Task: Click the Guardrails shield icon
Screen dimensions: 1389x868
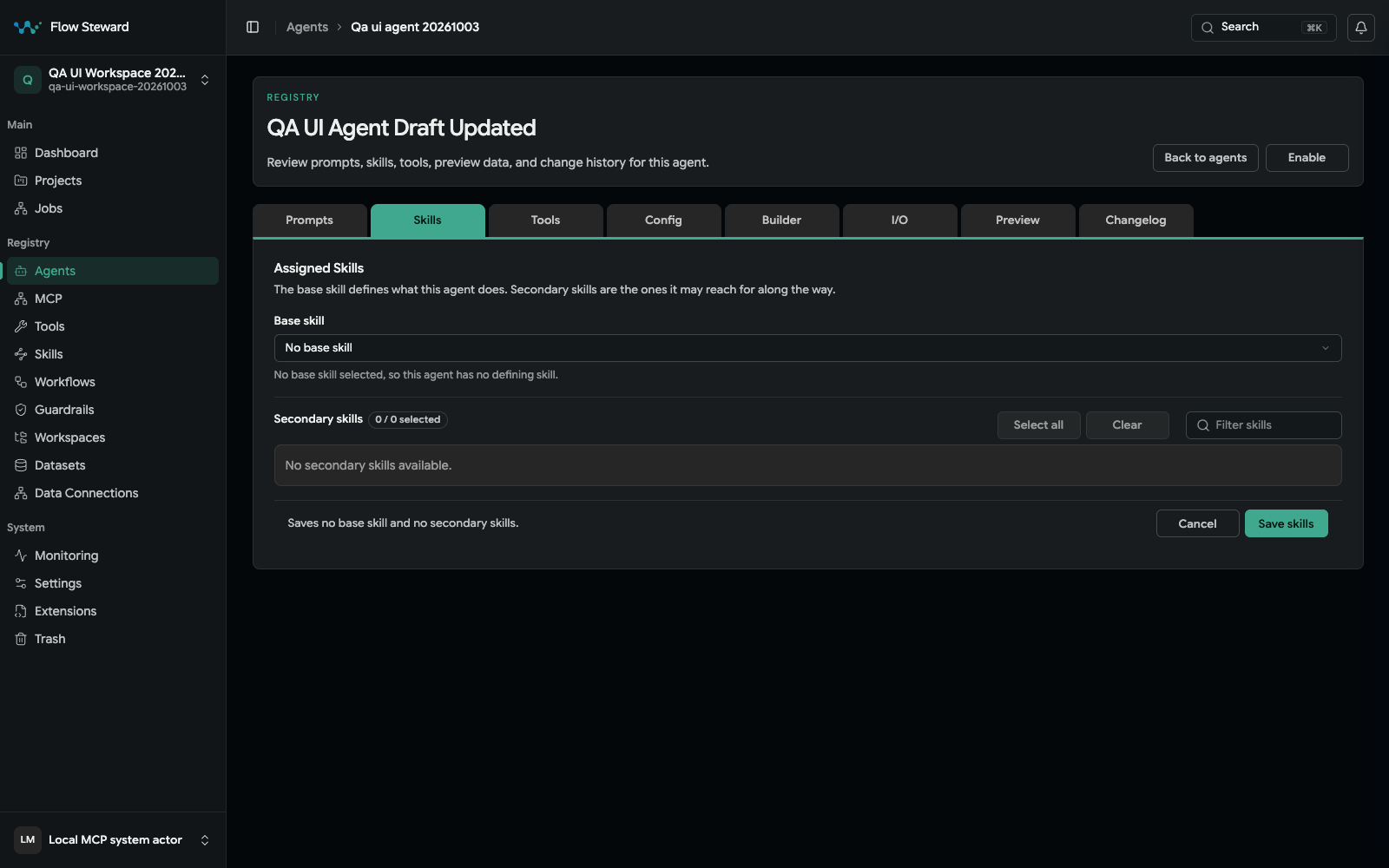Action: click(21, 410)
